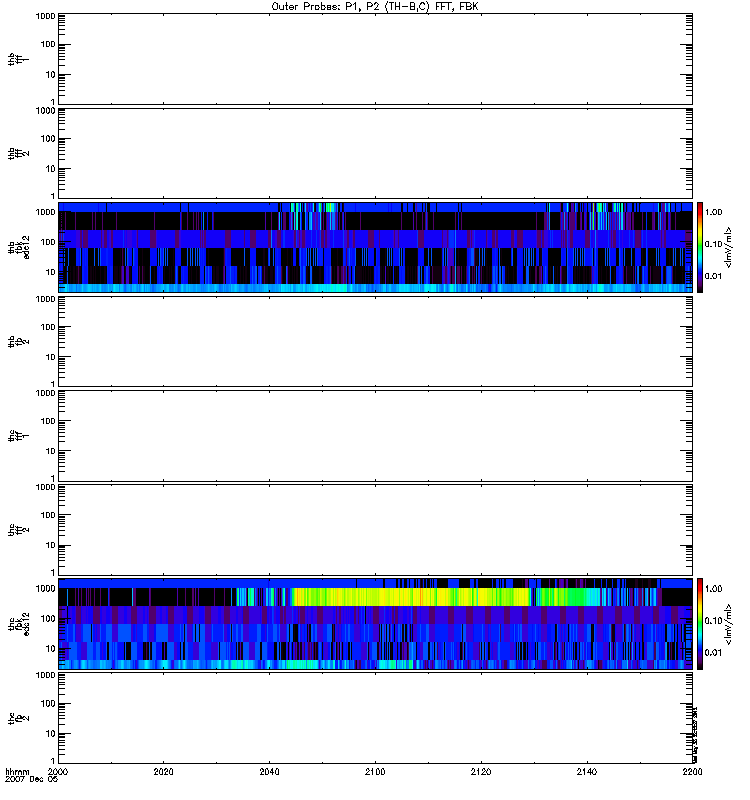The image size is (750, 800).
Task: Click the '1000' tick of the thb fbk edc12 panel
Action: tap(45, 212)
